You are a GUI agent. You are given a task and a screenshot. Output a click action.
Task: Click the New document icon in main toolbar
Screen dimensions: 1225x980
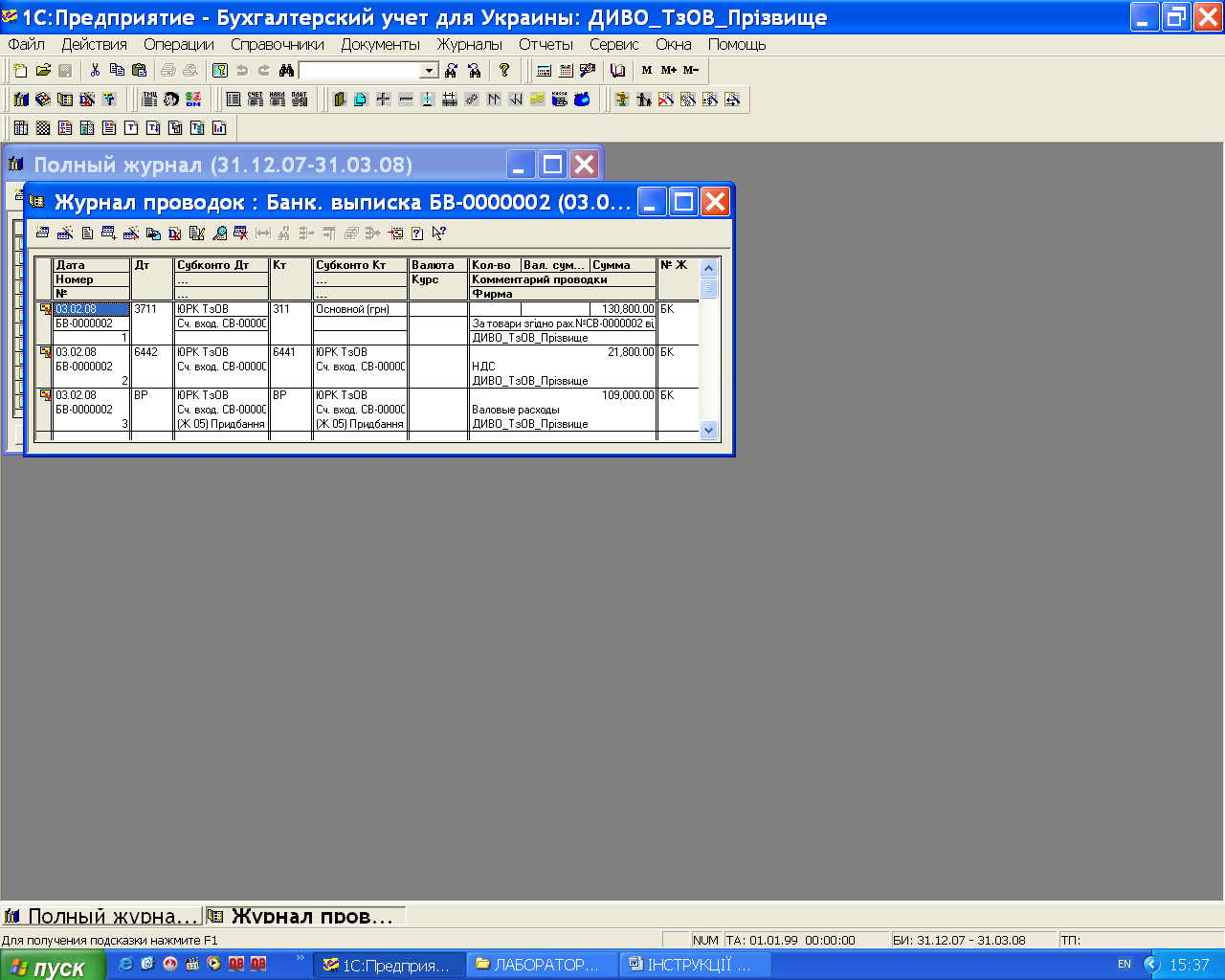(21, 70)
